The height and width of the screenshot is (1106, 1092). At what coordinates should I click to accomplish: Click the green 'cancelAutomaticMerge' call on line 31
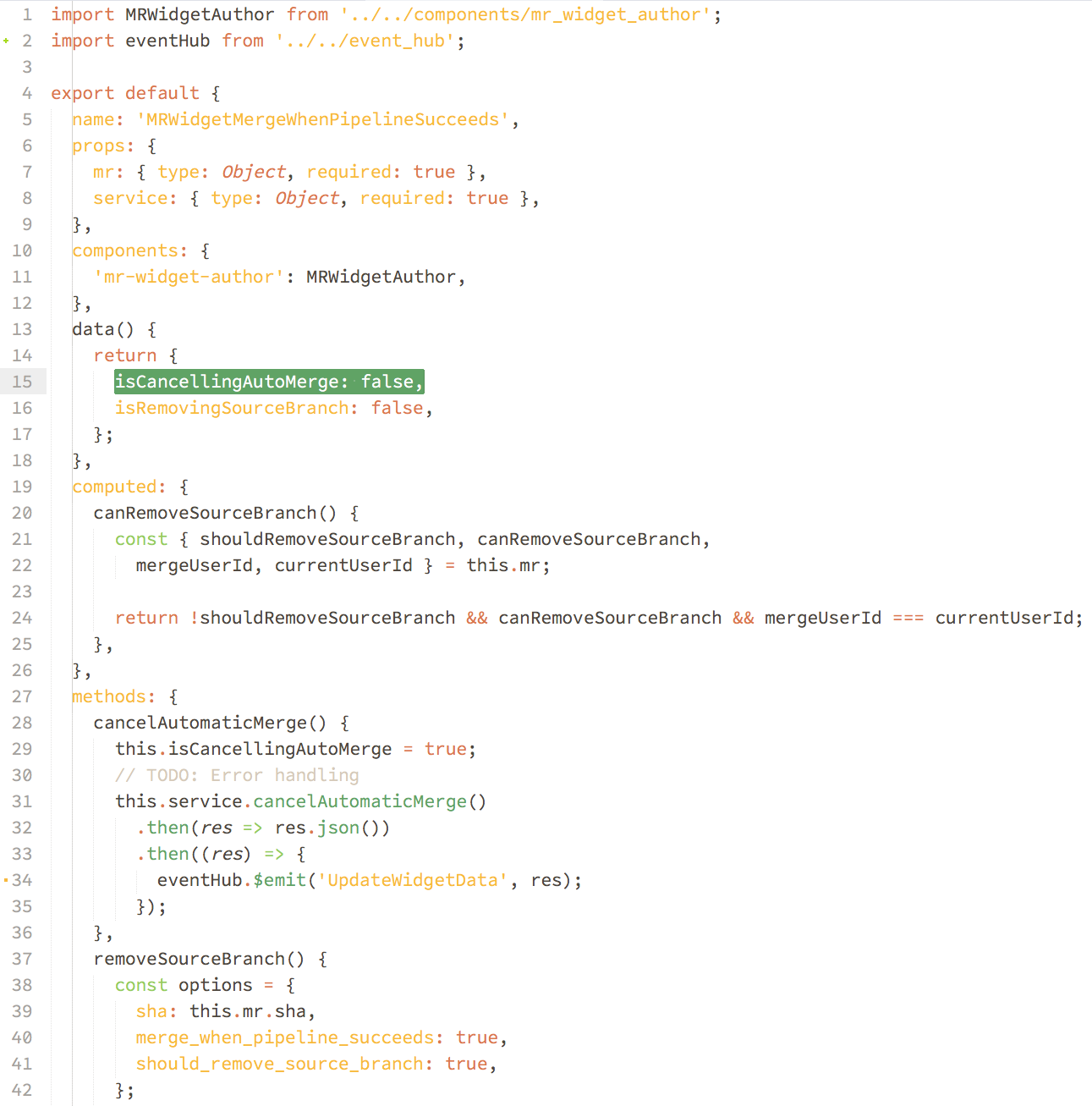(359, 801)
